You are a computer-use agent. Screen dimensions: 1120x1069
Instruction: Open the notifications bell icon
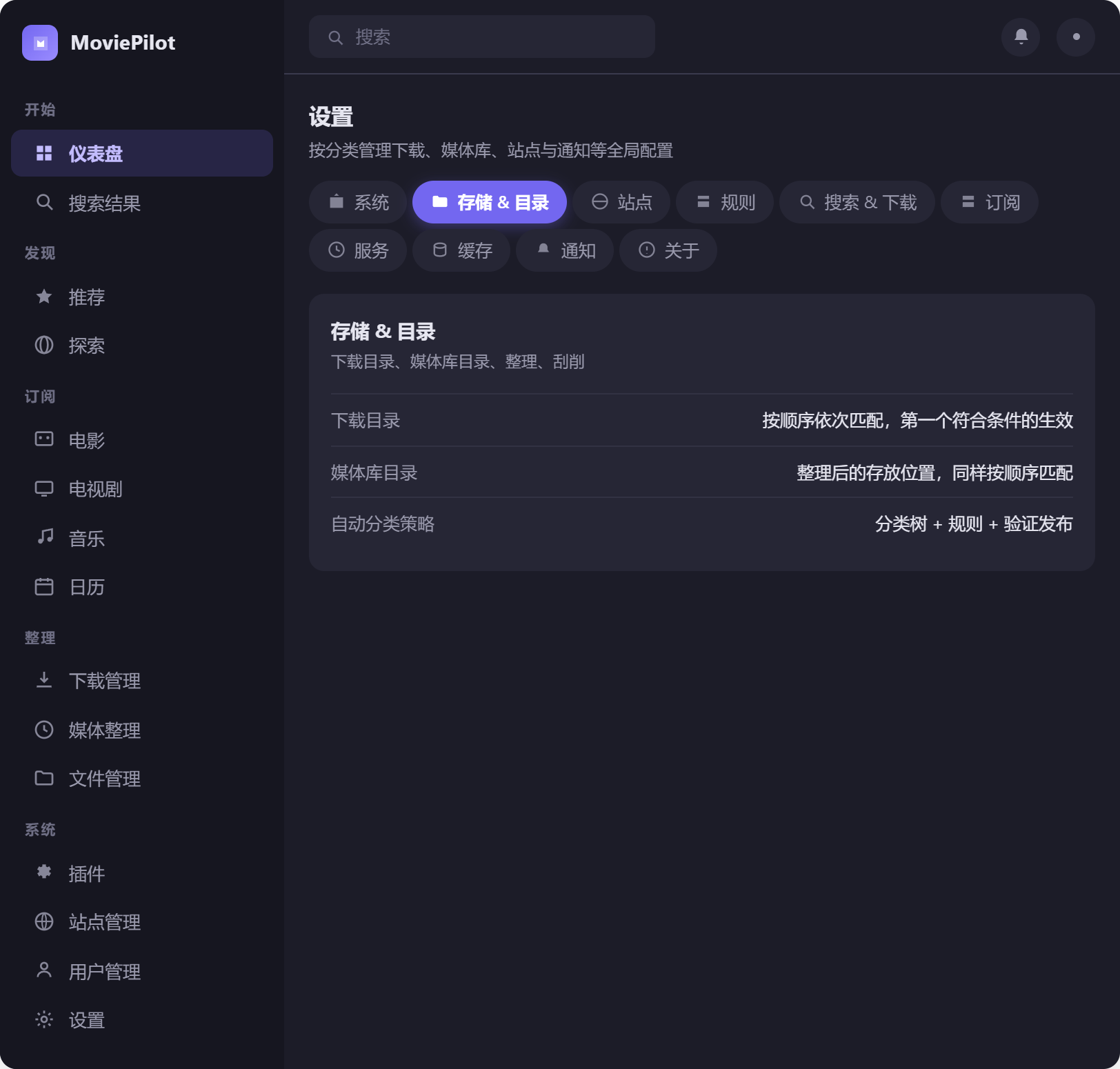pos(1021,37)
